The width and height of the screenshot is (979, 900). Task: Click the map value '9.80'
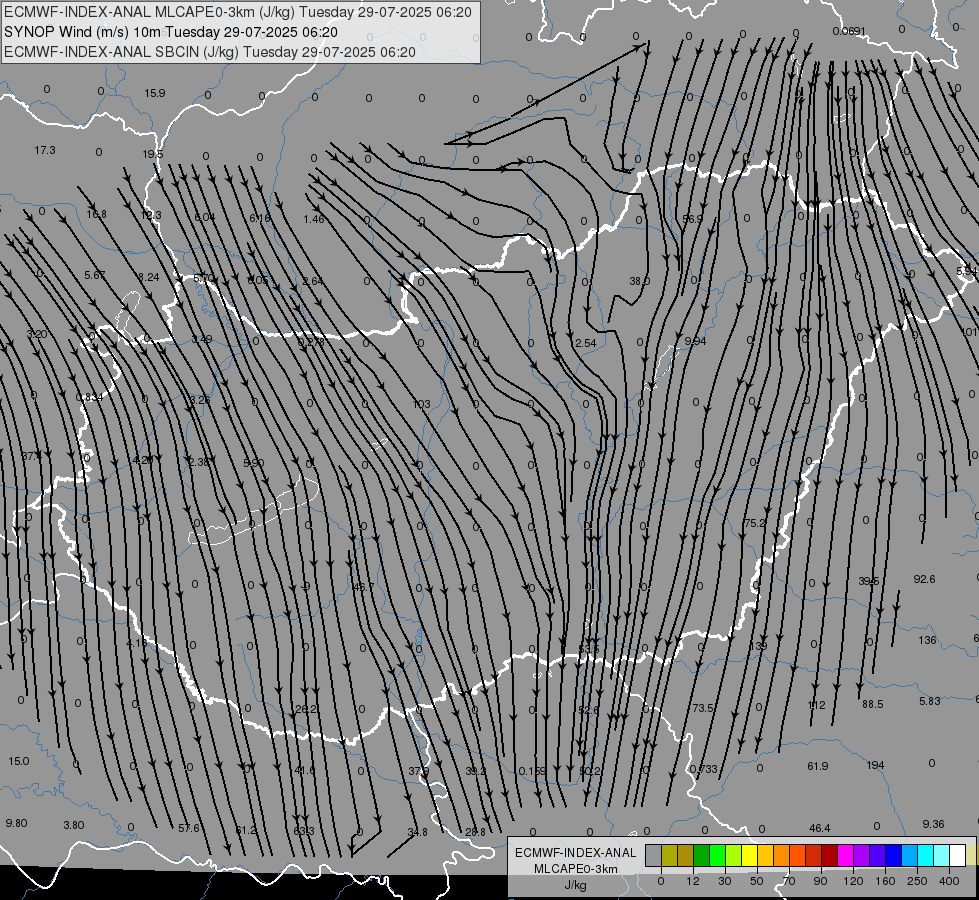coord(16,823)
